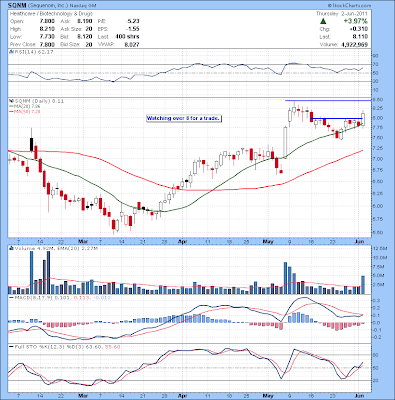Click the Volume panel legend icon
395x400 pixels.
click(x=11, y=248)
